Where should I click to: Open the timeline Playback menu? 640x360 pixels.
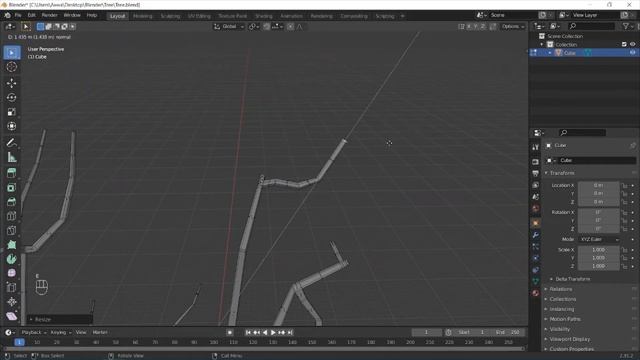(33, 332)
